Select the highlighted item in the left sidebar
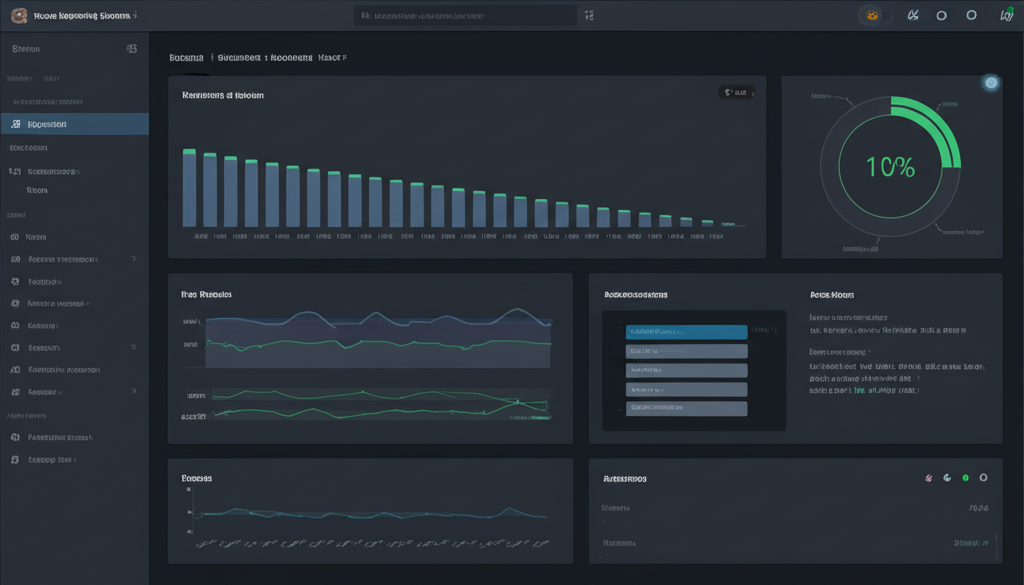The image size is (1024, 585). point(74,125)
